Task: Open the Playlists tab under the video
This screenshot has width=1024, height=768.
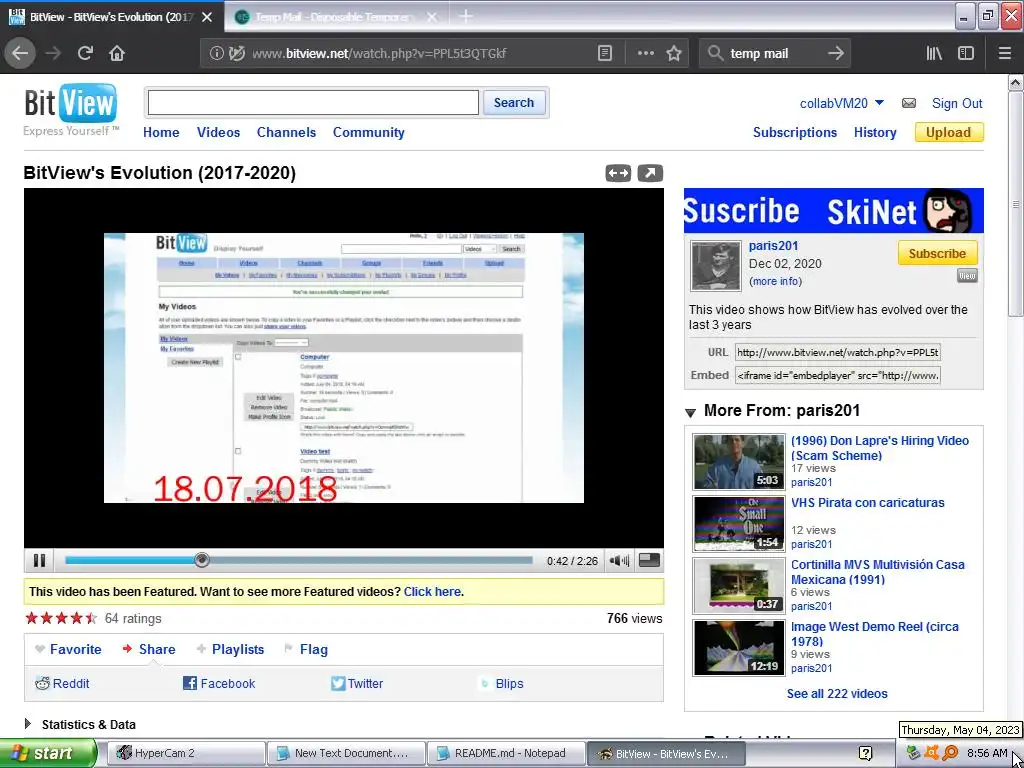Action: tap(230, 649)
